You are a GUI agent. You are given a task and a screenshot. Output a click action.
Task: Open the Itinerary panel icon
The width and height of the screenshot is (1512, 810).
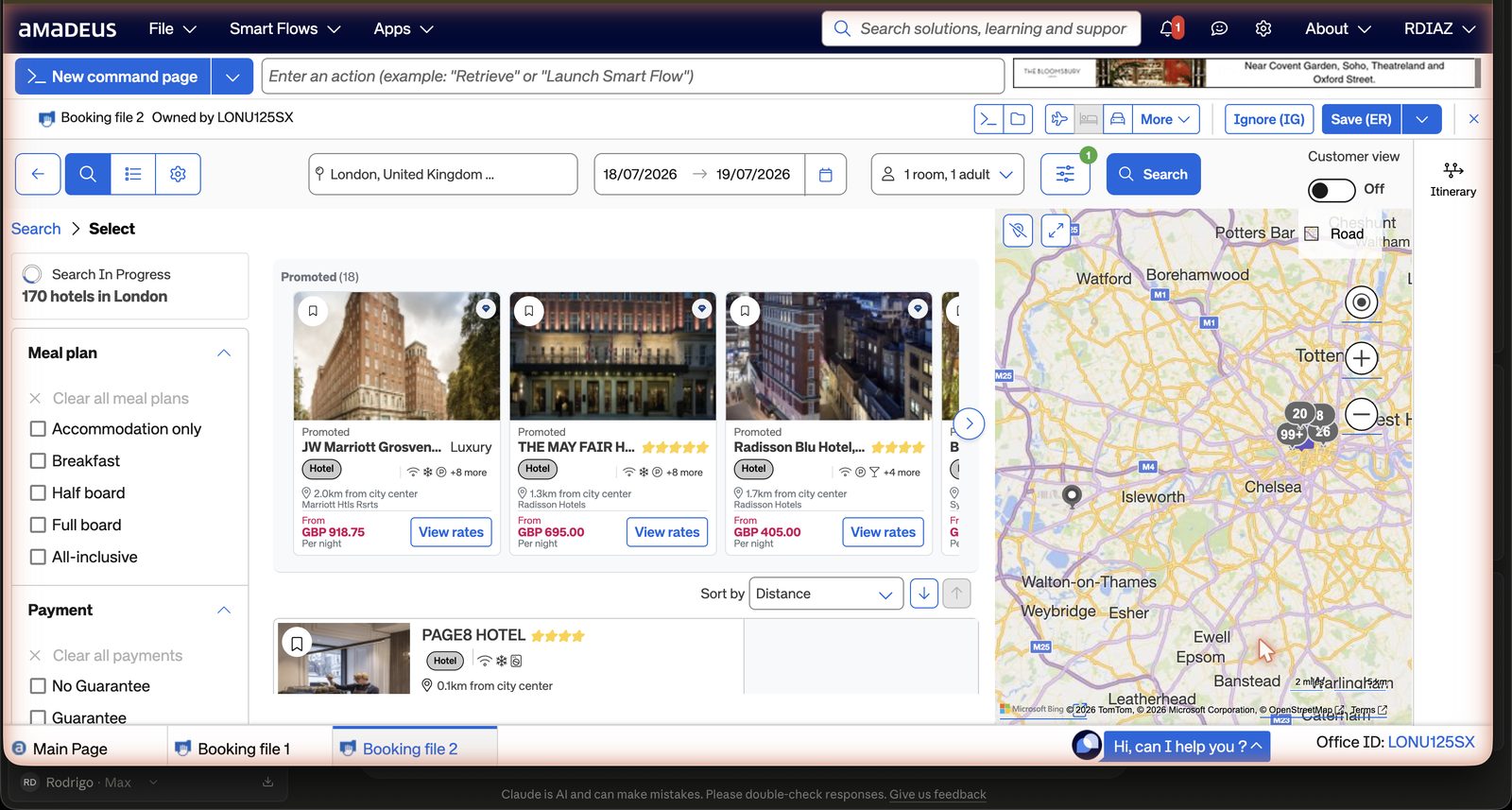1453,178
